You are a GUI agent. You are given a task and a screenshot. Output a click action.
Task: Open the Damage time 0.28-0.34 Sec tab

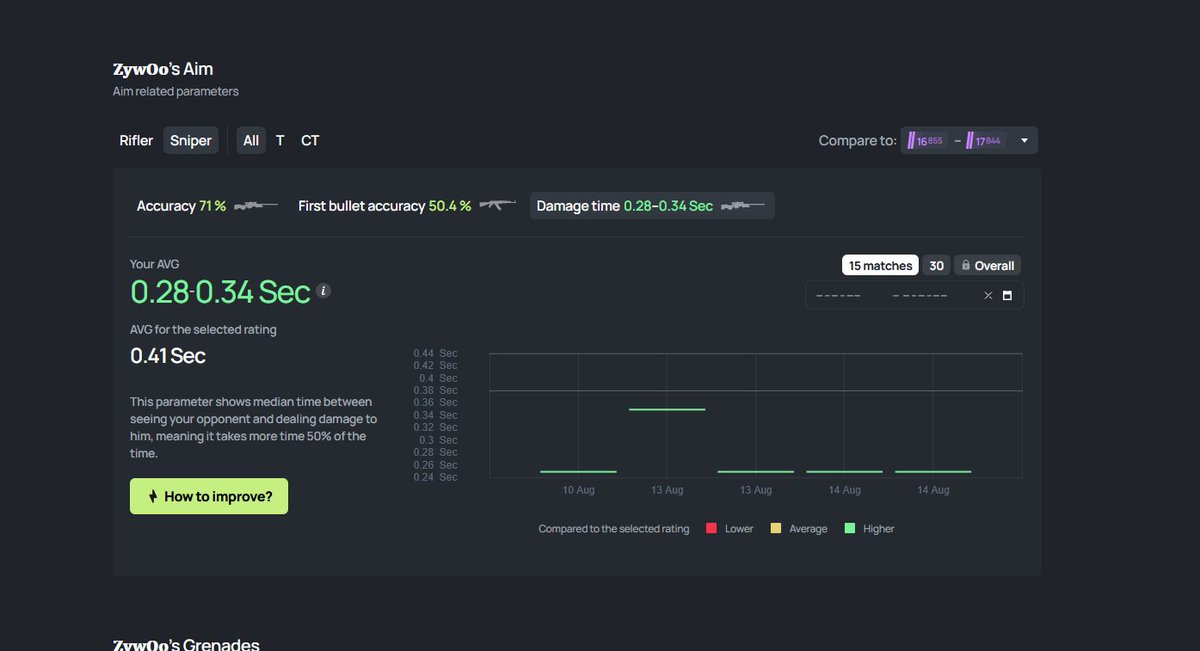pyautogui.click(x=652, y=206)
